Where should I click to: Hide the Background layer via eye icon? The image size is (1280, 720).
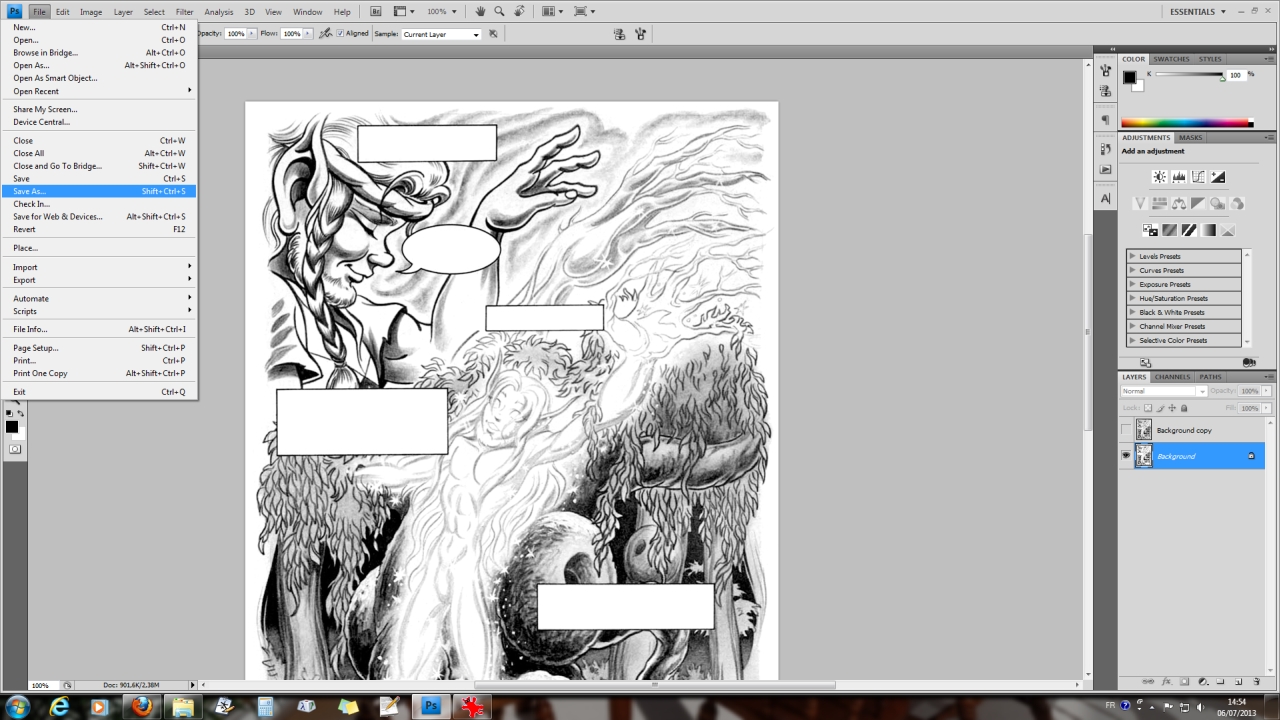1126,456
